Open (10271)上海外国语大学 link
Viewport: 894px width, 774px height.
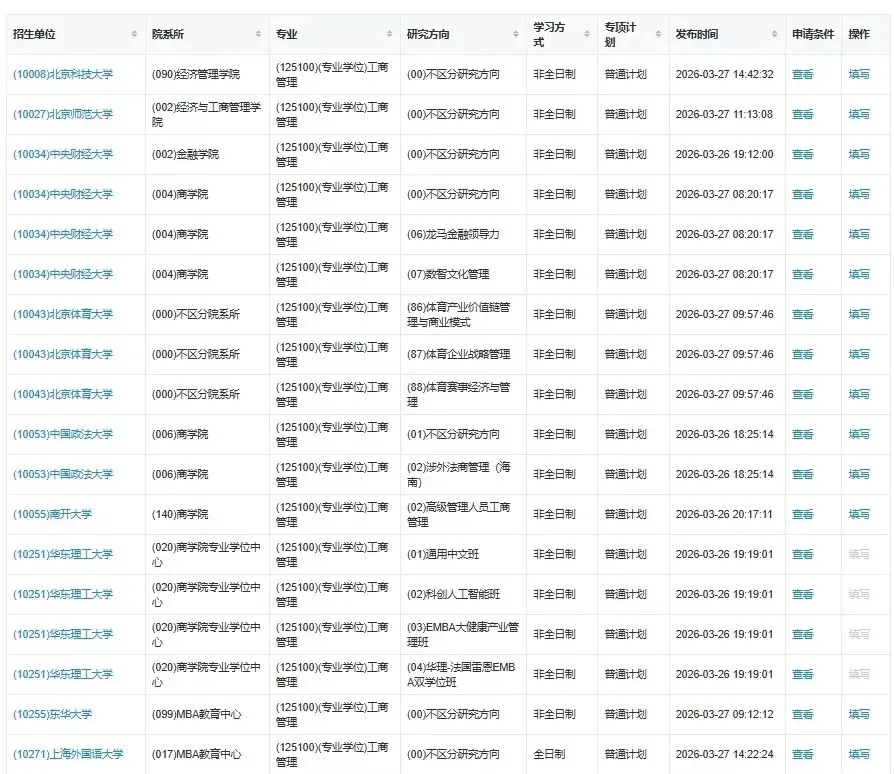(68, 754)
